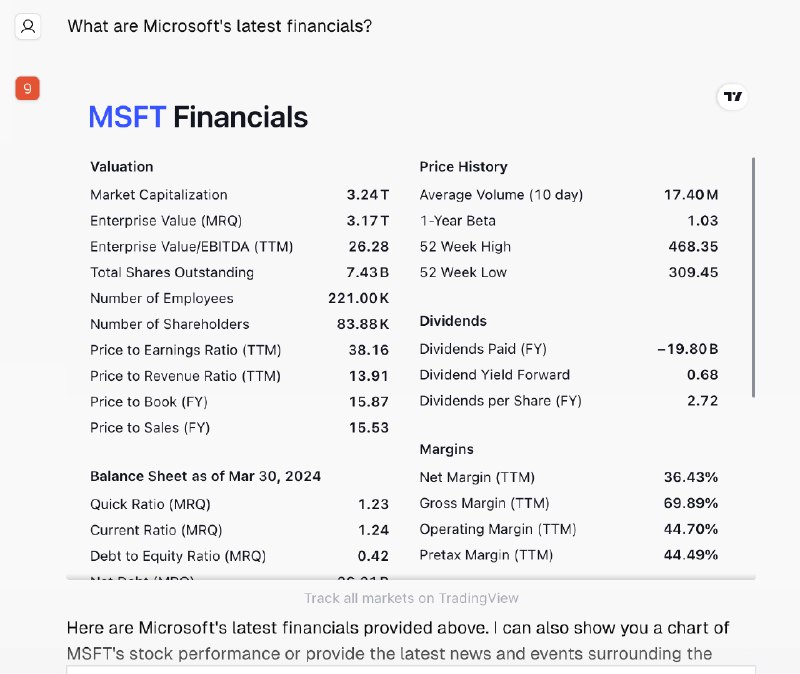
Task: Select the Enterprise Value (MRQ) row
Action: pos(239,221)
